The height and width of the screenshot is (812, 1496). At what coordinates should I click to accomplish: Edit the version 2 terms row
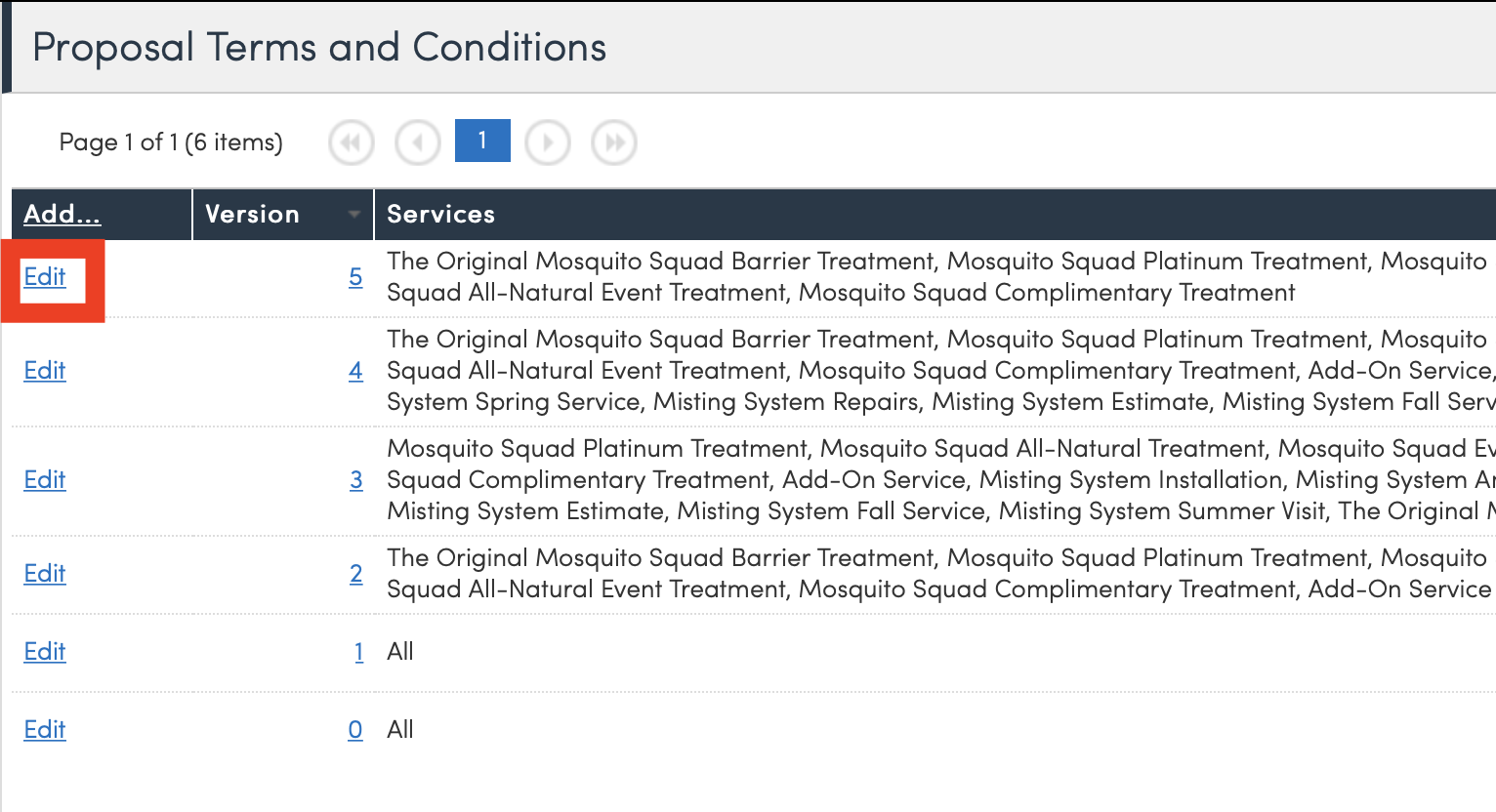pyautogui.click(x=45, y=574)
